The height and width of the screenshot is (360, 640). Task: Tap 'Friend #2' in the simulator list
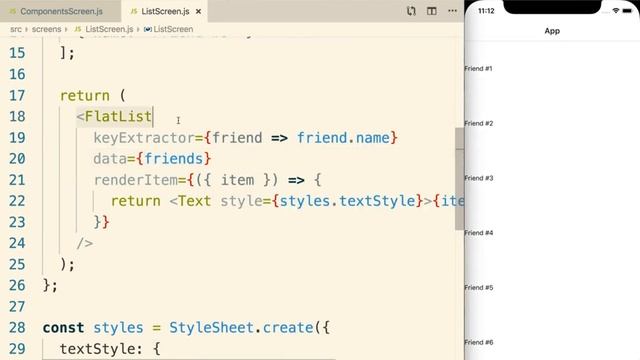click(x=479, y=123)
